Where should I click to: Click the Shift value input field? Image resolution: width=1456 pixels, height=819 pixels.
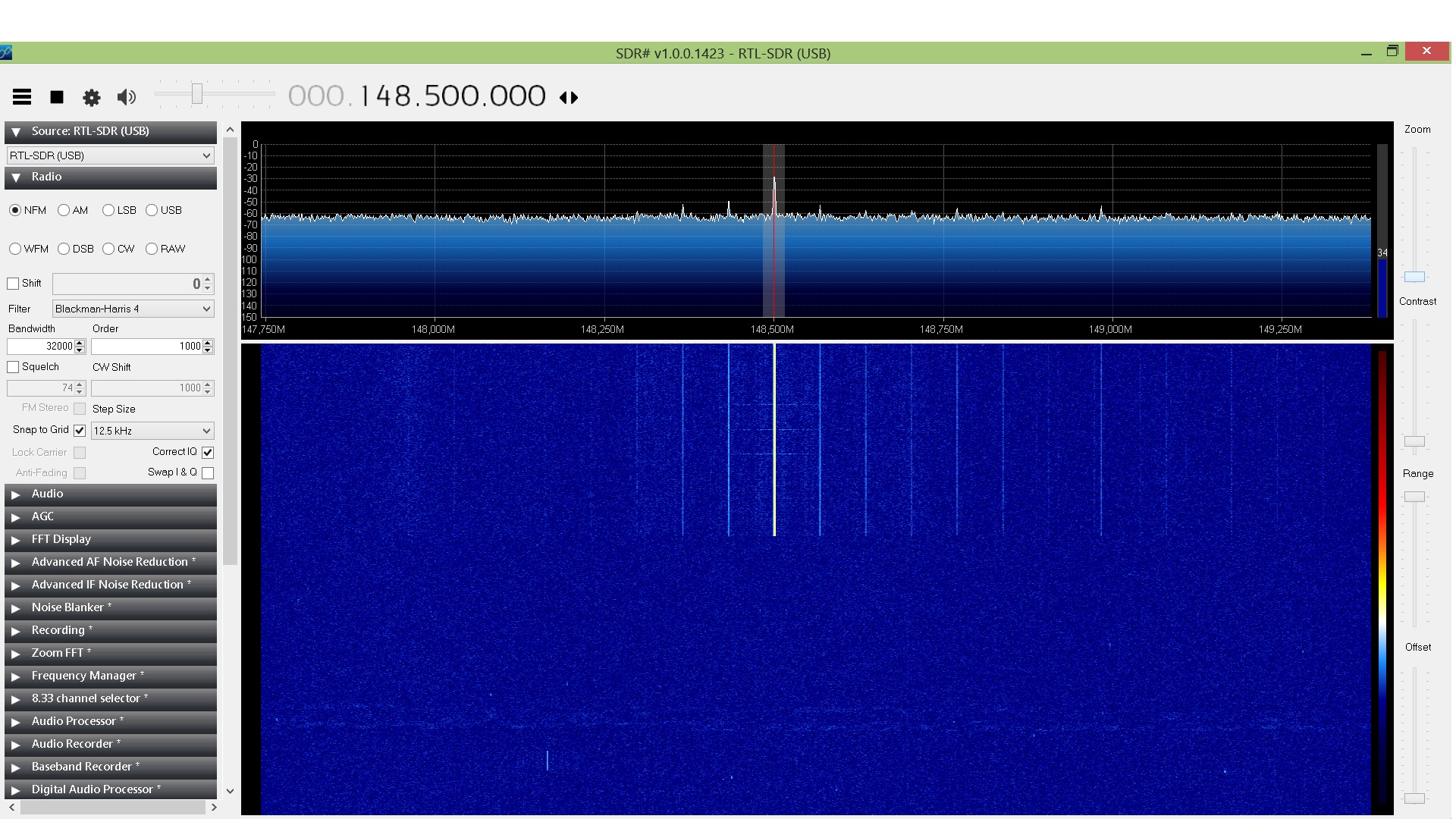(127, 284)
